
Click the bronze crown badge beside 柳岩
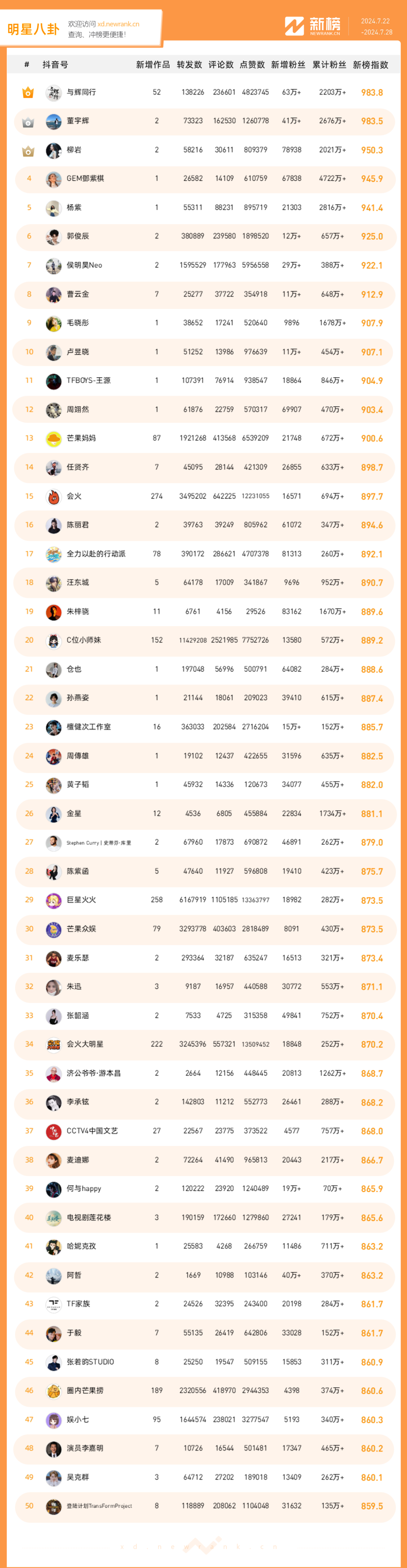(x=28, y=151)
